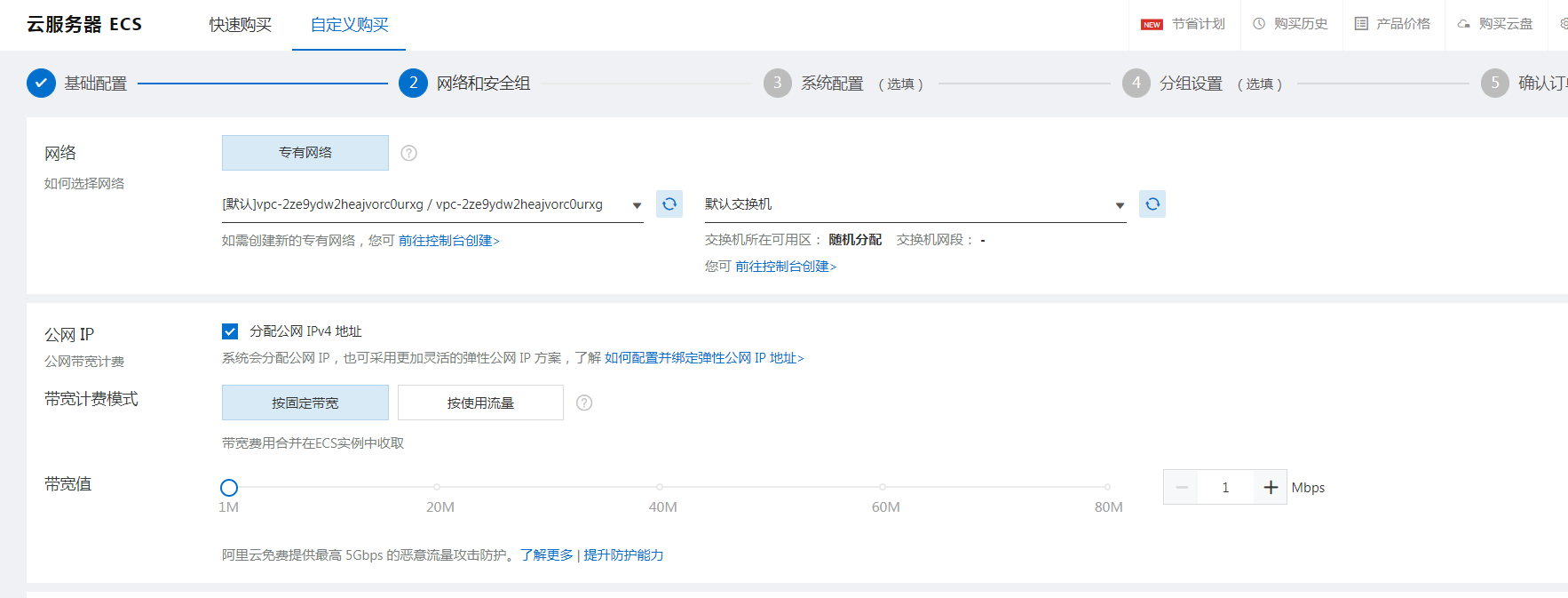Open the 快速购买 tab
The width and height of the screenshot is (1568, 598).
click(x=240, y=25)
